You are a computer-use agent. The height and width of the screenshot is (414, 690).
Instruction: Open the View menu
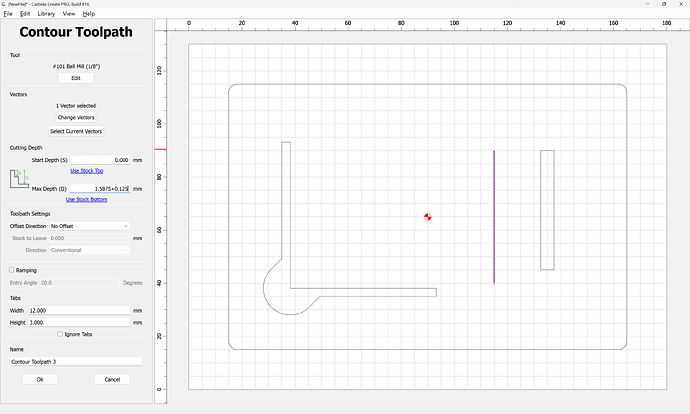pyautogui.click(x=69, y=14)
